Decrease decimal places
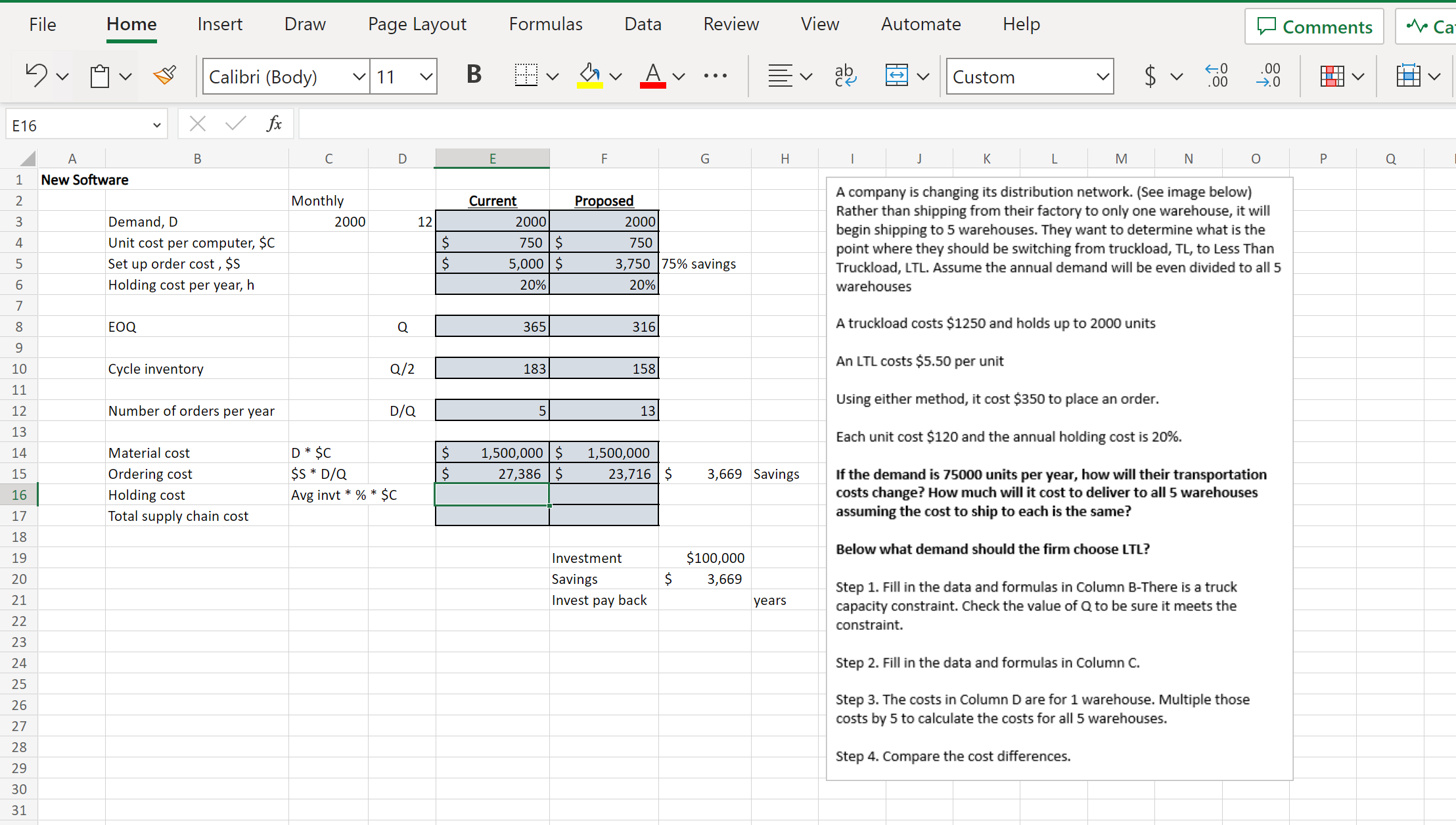1456x825 pixels. click(x=1268, y=76)
